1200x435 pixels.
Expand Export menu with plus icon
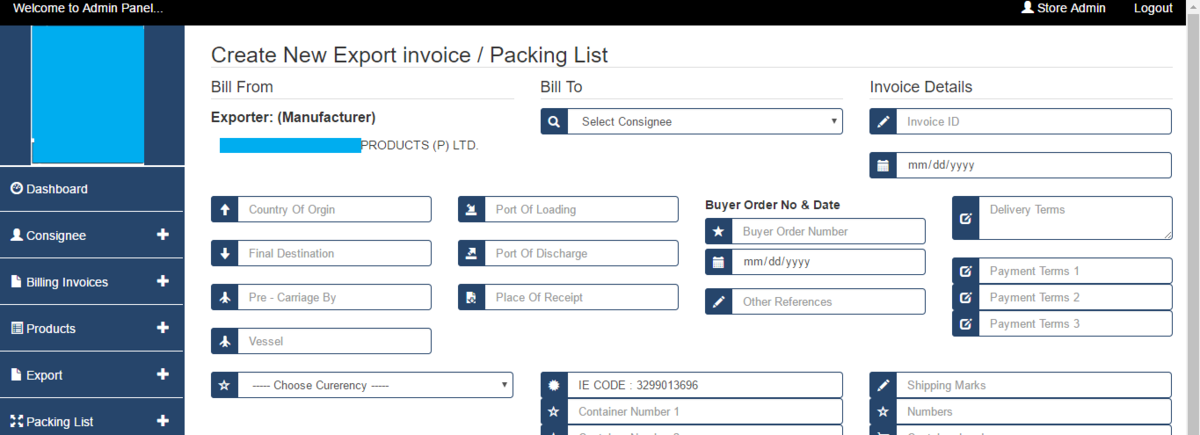[x=163, y=375]
